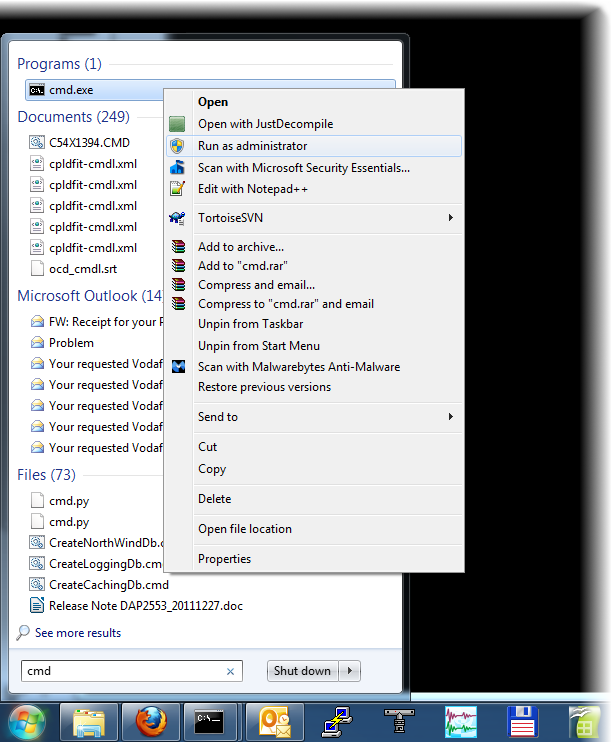This screenshot has width=612, height=742.
Task: Choose Scan with Microsoft Security Essentials
Action: [x=314, y=168]
